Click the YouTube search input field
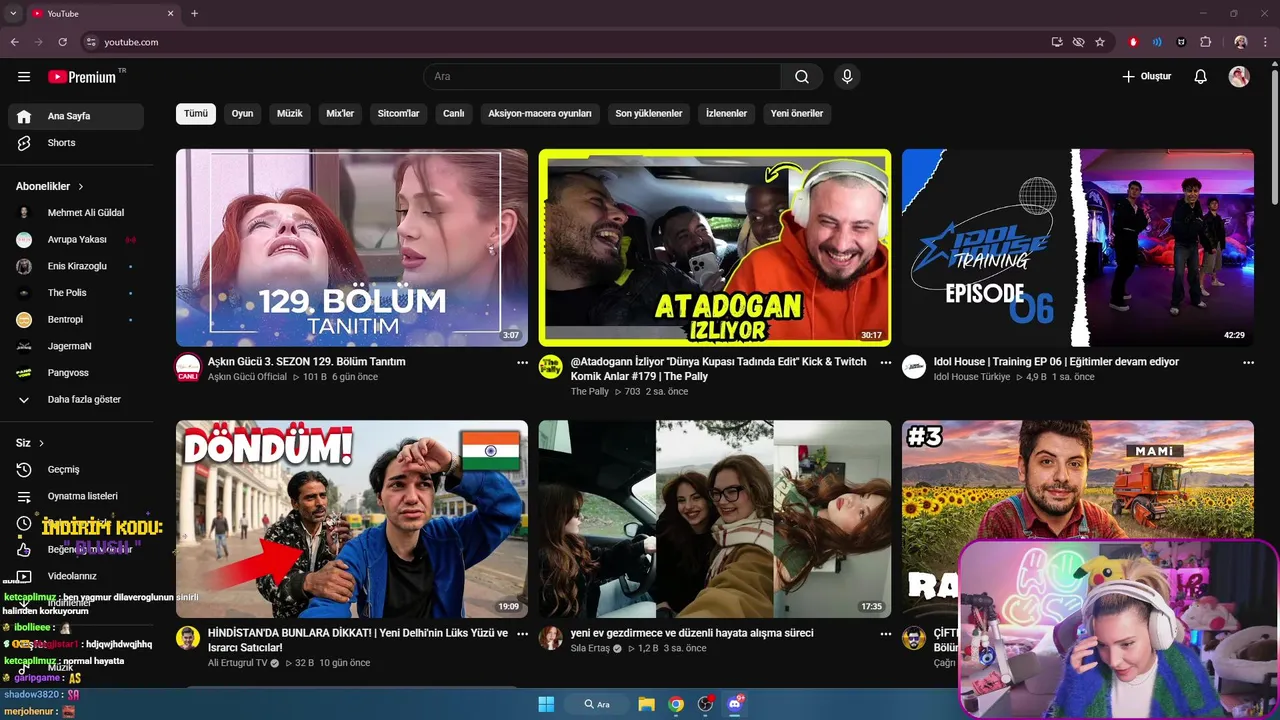 point(603,77)
